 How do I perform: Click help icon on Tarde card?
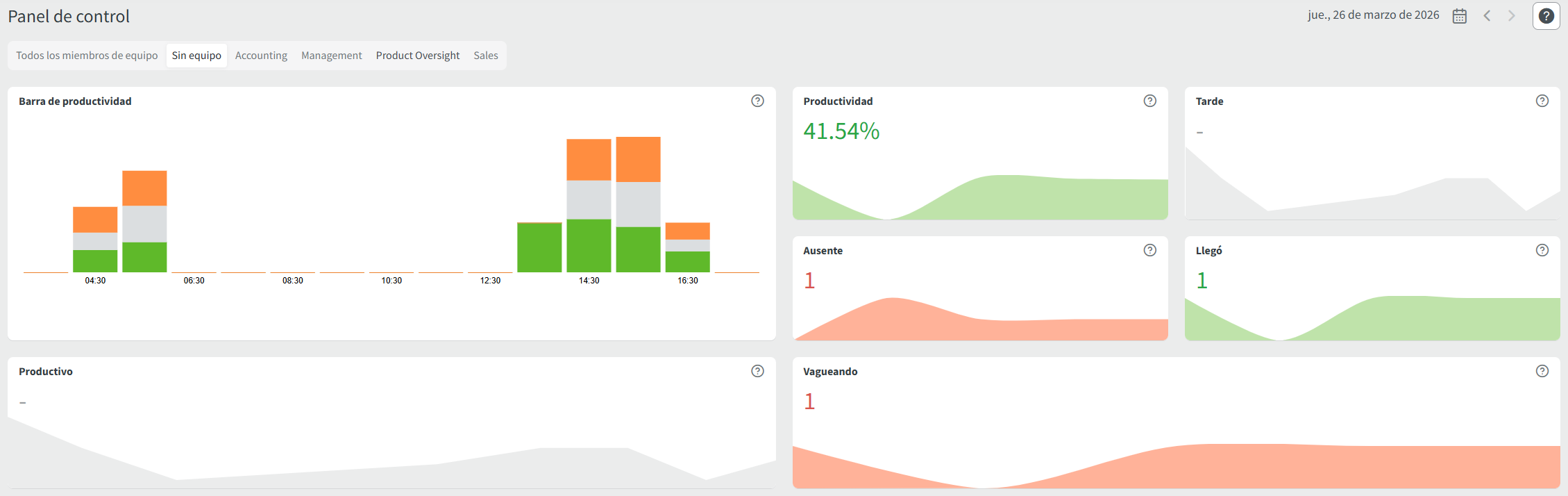(1542, 101)
